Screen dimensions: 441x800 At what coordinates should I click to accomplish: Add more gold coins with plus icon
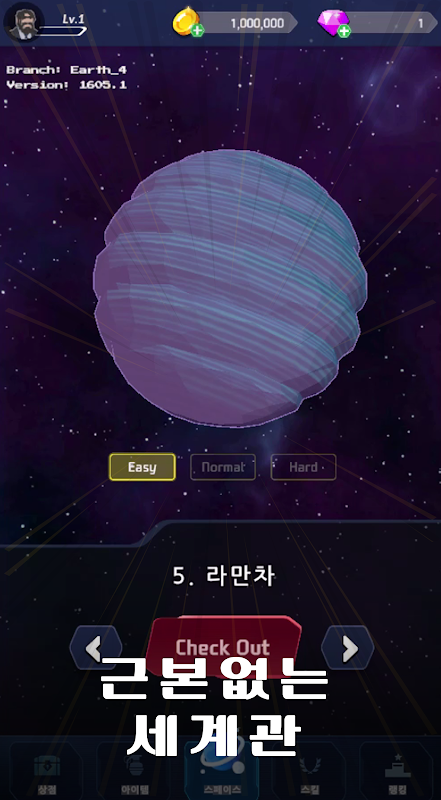pos(198,31)
